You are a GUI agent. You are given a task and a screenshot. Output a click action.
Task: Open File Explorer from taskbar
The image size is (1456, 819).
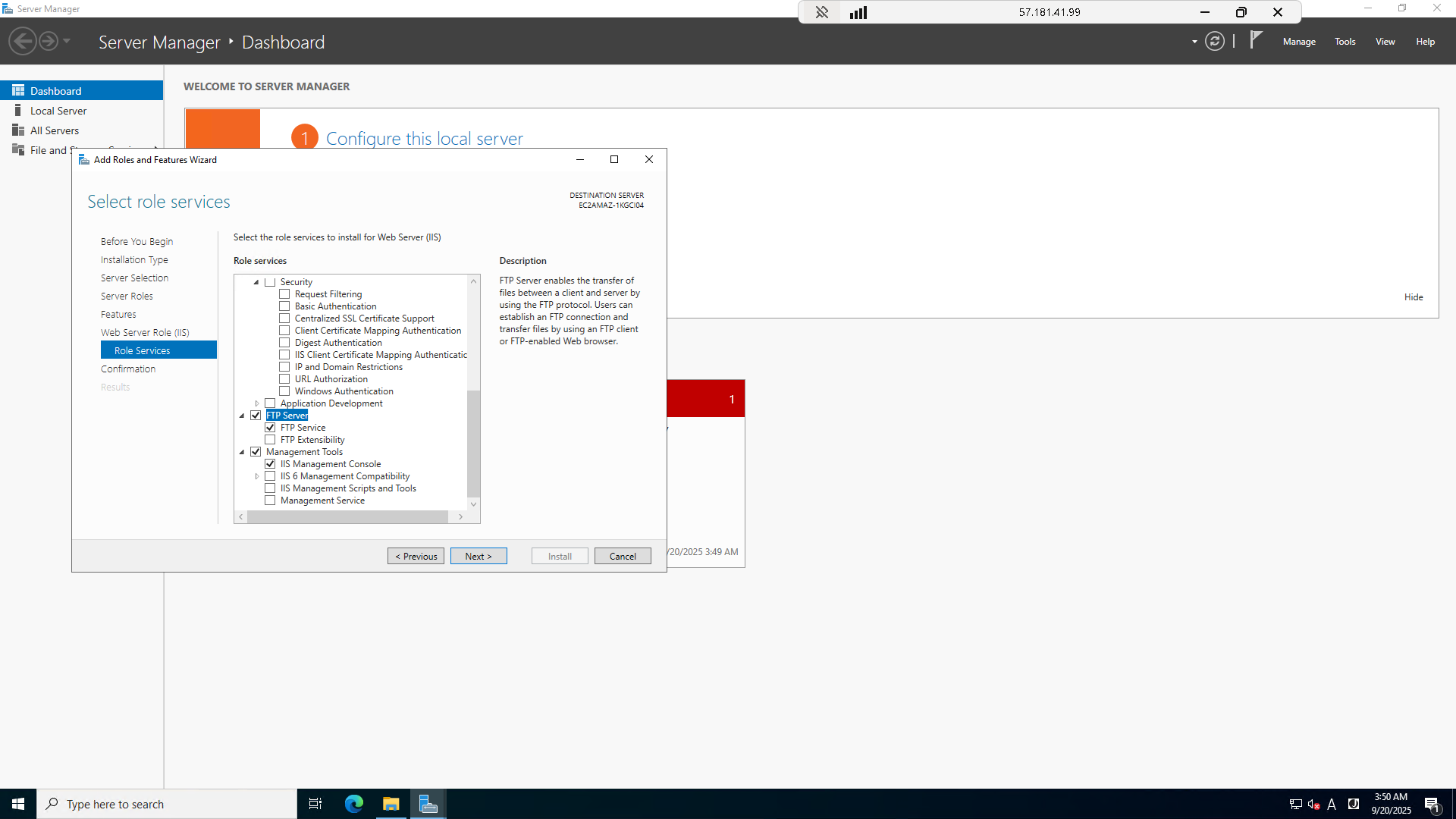[391, 804]
